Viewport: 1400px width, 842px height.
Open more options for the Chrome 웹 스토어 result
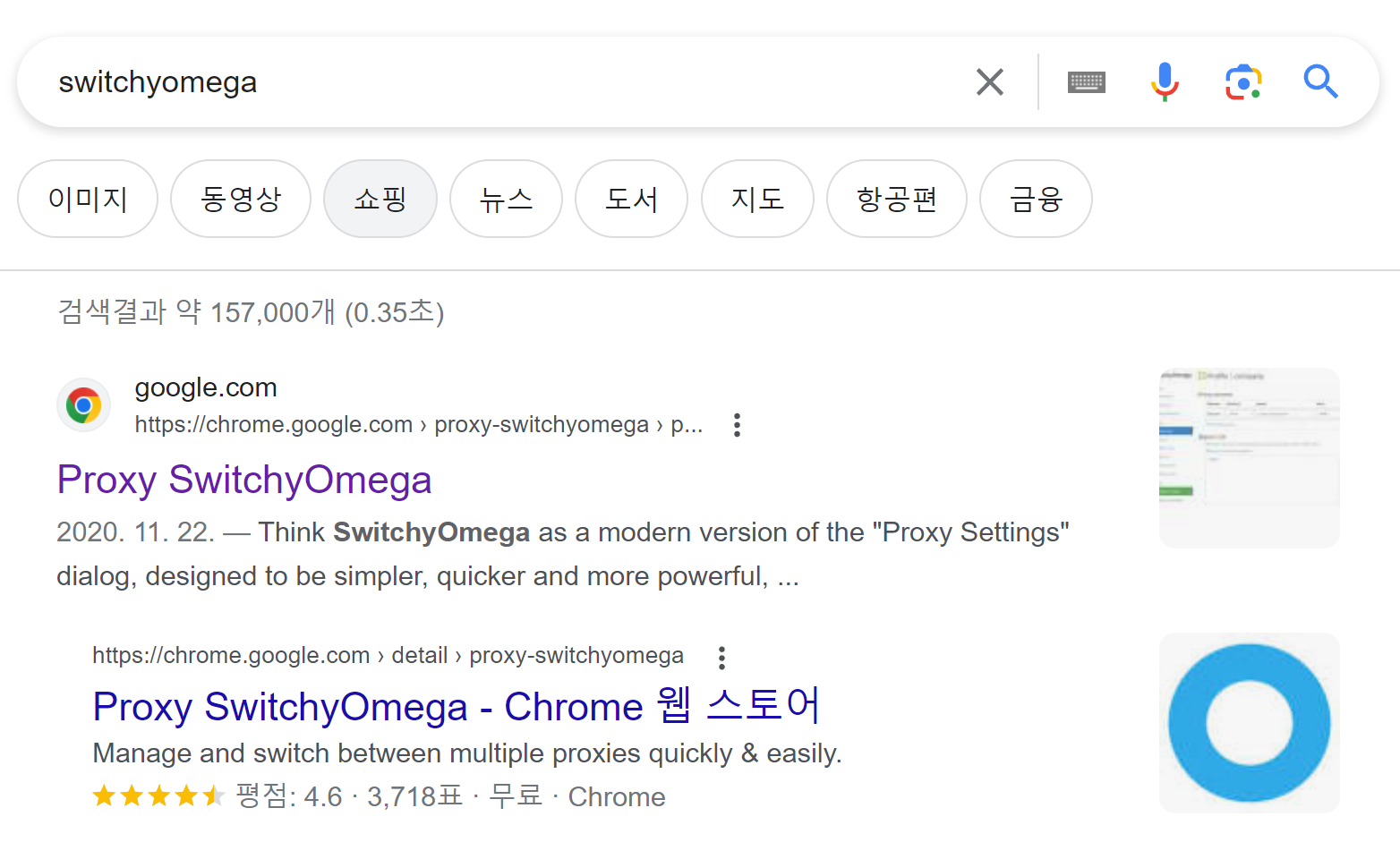[721, 658]
